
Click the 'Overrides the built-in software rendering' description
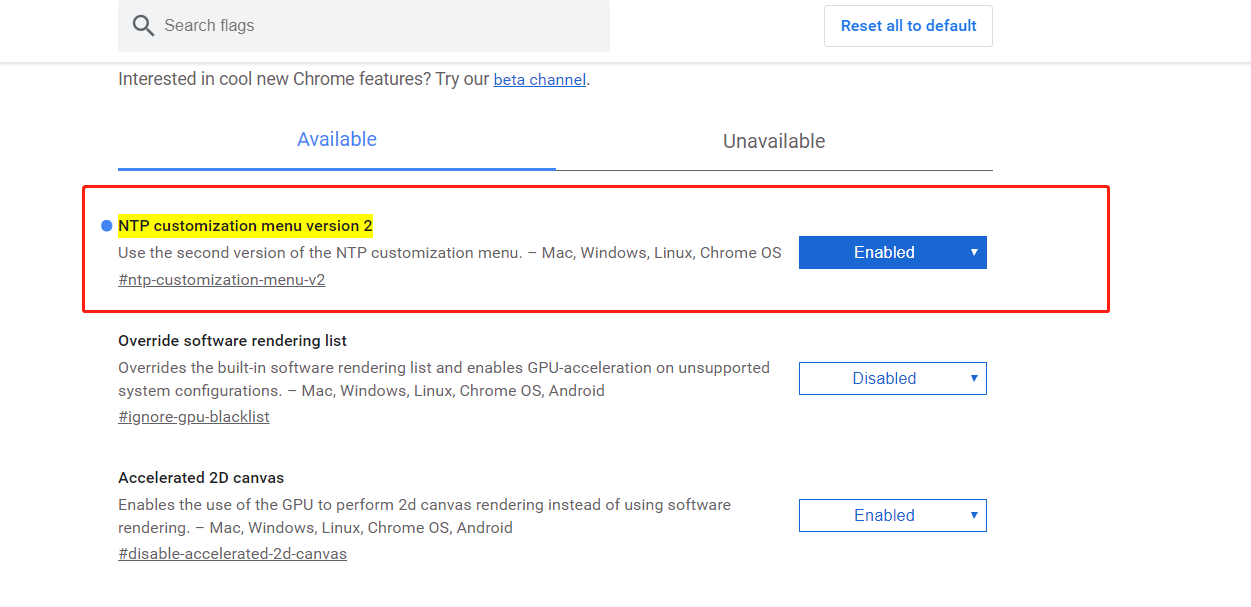click(444, 379)
